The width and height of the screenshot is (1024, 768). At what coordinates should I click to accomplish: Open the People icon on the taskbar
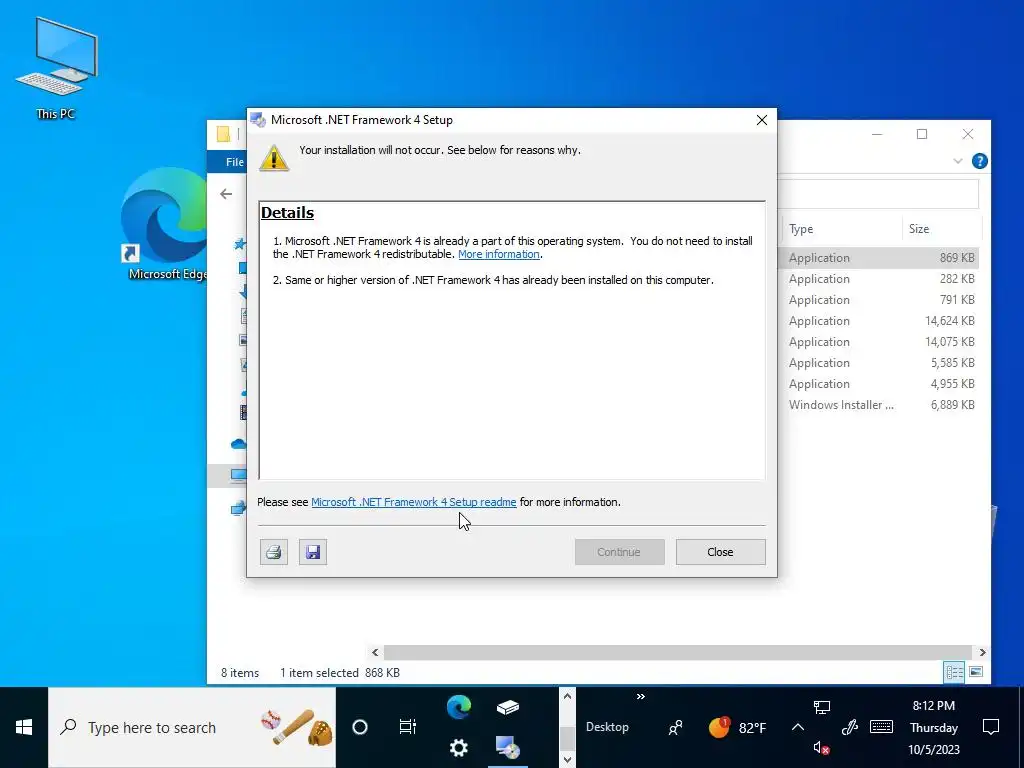675,727
